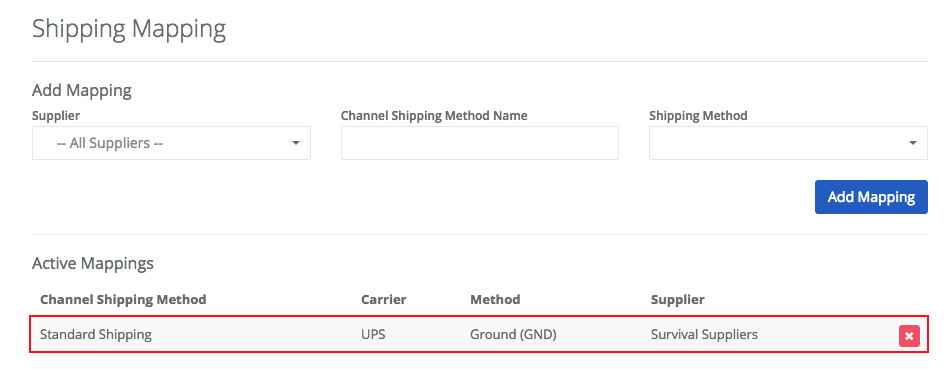Screen dimensions: 951x373
Task: Click the Method column header
Action: click(495, 300)
